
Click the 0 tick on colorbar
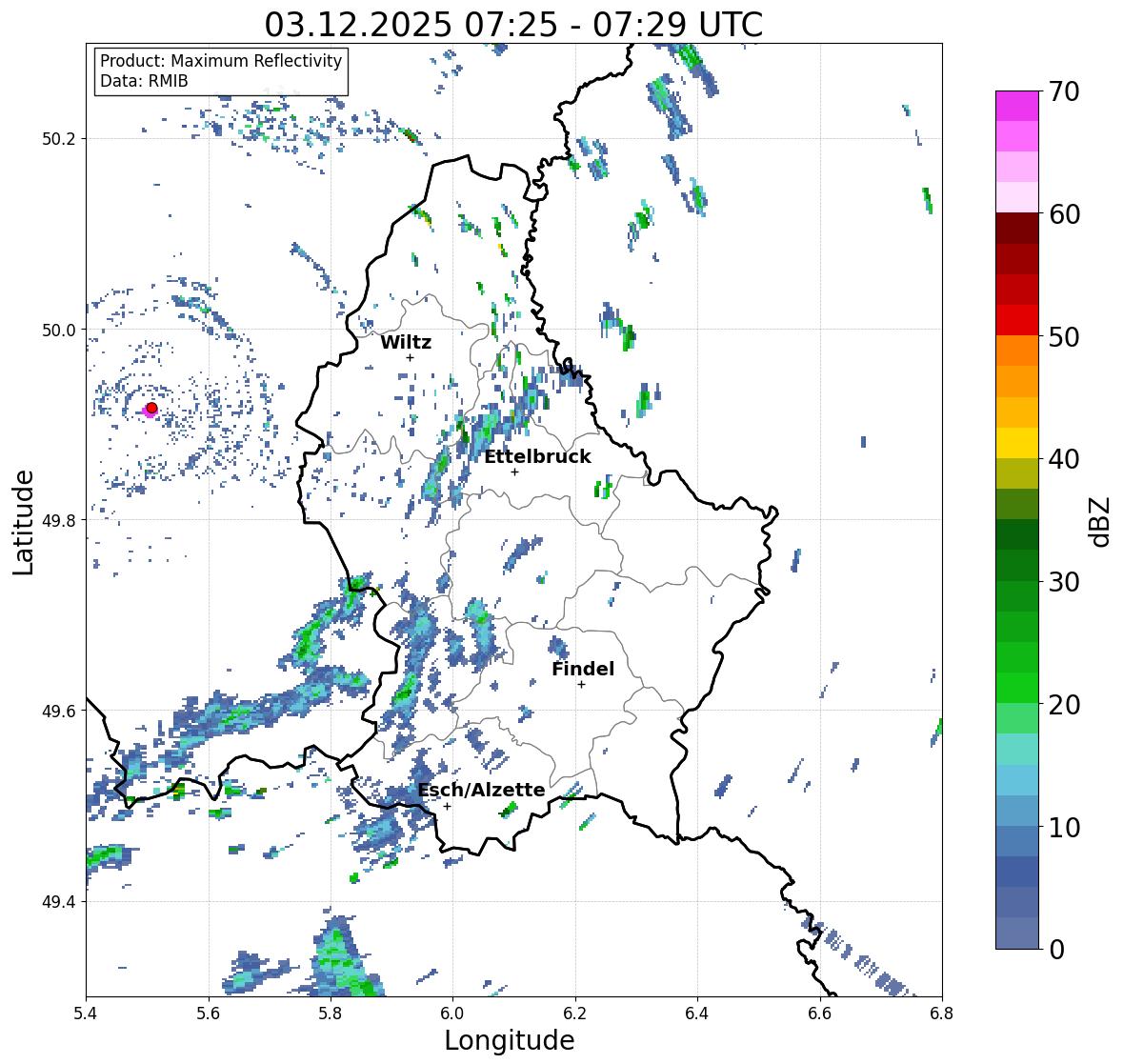click(x=1056, y=950)
